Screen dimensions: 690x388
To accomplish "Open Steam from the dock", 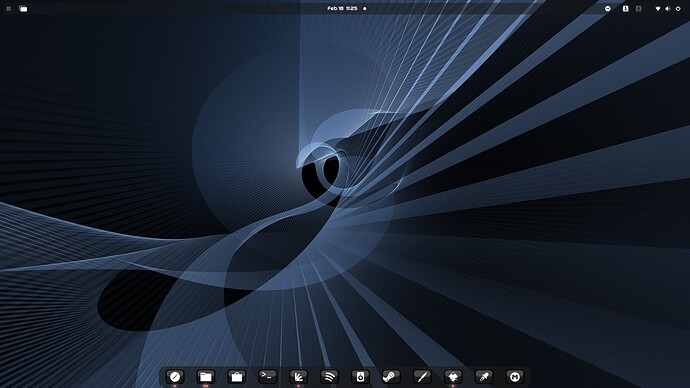I will coord(391,377).
